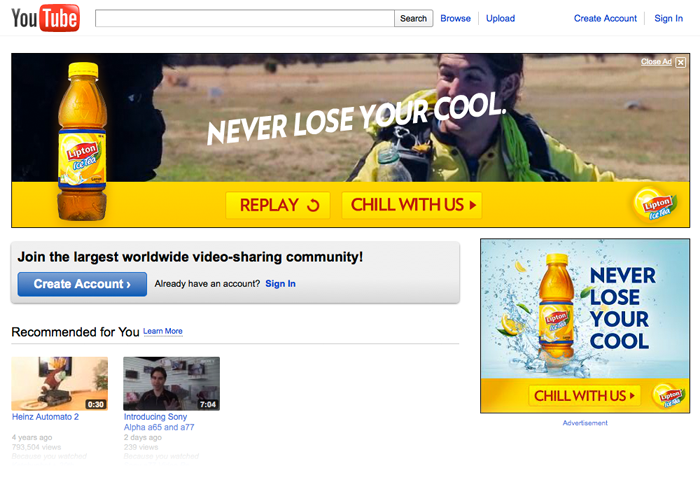Click CHILL WITH US in the banner ad
Screen dimensions: 700x500
pyautogui.click(x=412, y=205)
